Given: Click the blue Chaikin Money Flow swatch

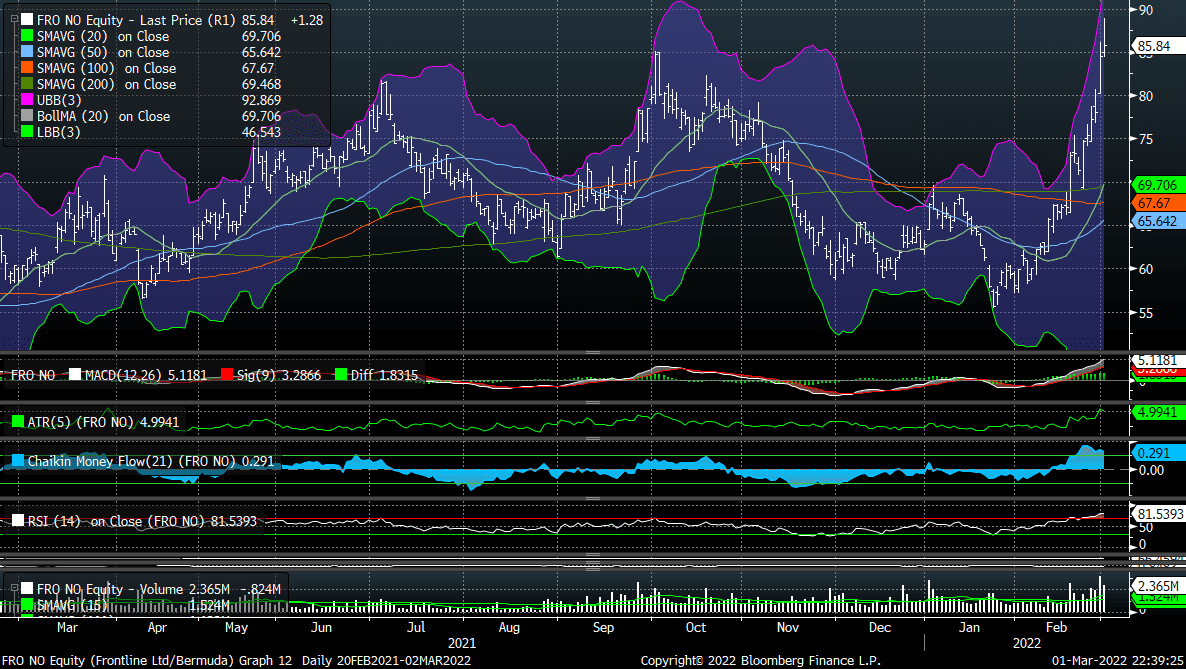Looking at the screenshot, I should pyautogui.click(x=17, y=461).
